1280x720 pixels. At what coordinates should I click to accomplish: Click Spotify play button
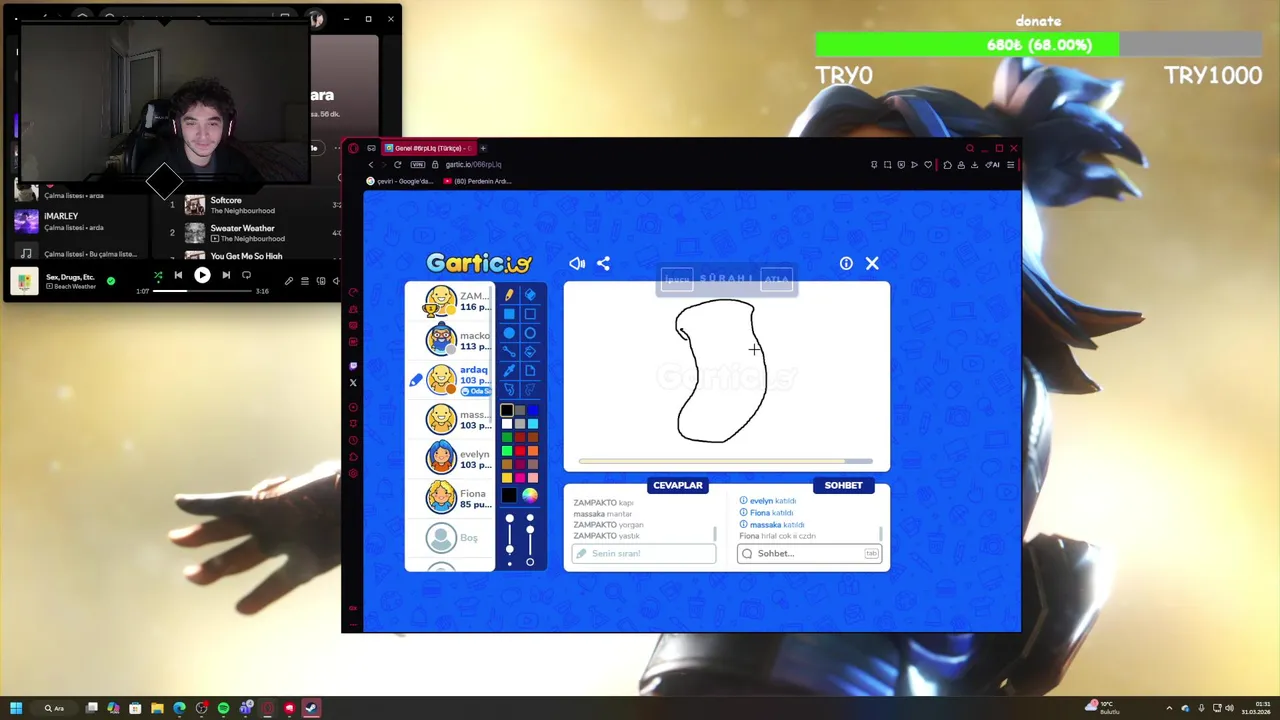pyautogui.click(x=202, y=275)
